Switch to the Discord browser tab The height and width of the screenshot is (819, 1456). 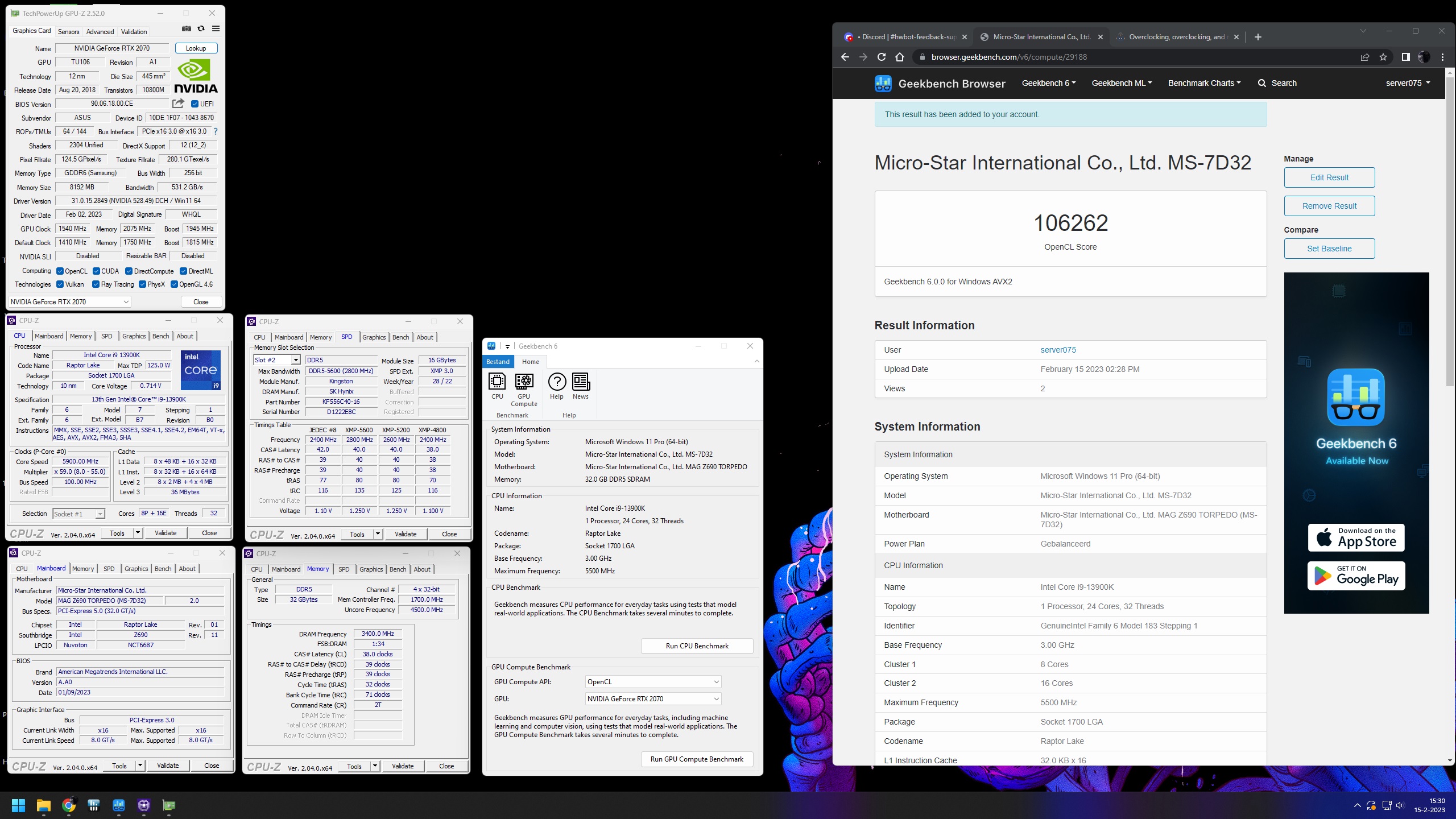pos(905,37)
